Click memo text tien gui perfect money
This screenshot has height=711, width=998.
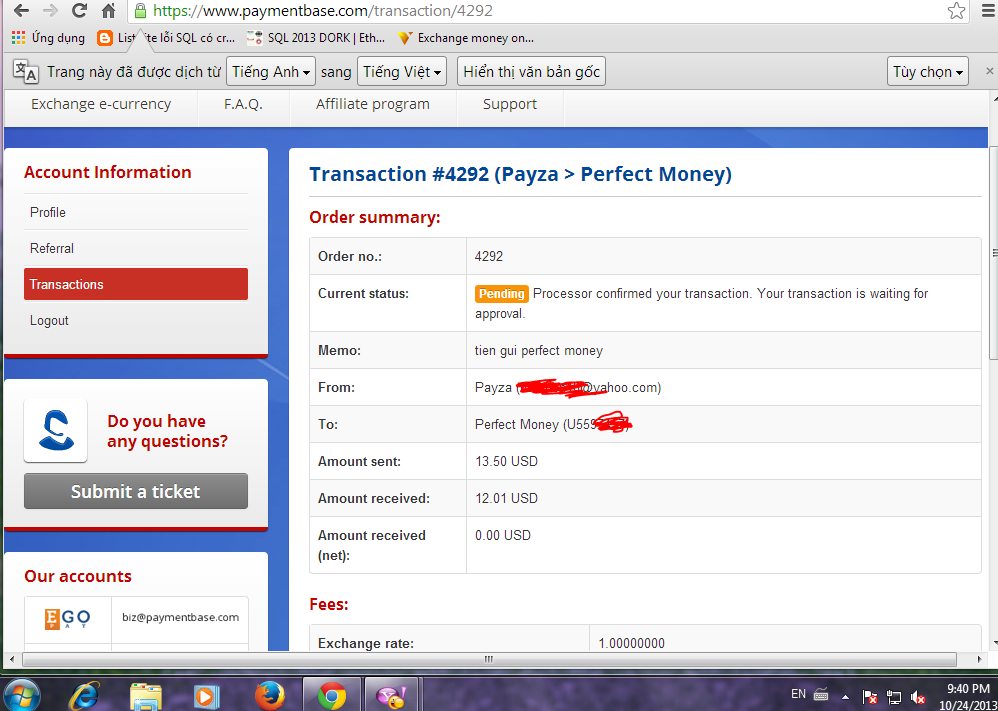tap(538, 351)
